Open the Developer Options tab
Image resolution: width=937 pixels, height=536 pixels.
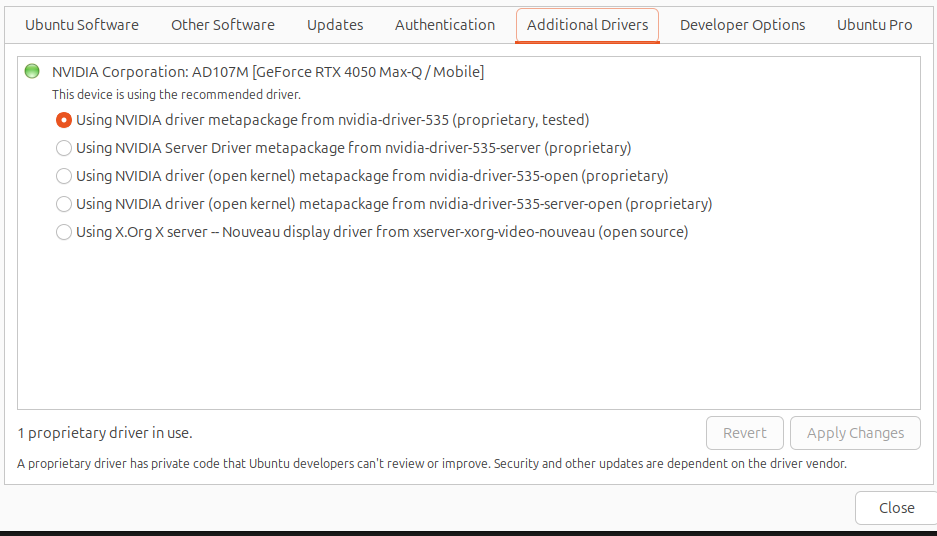click(743, 25)
